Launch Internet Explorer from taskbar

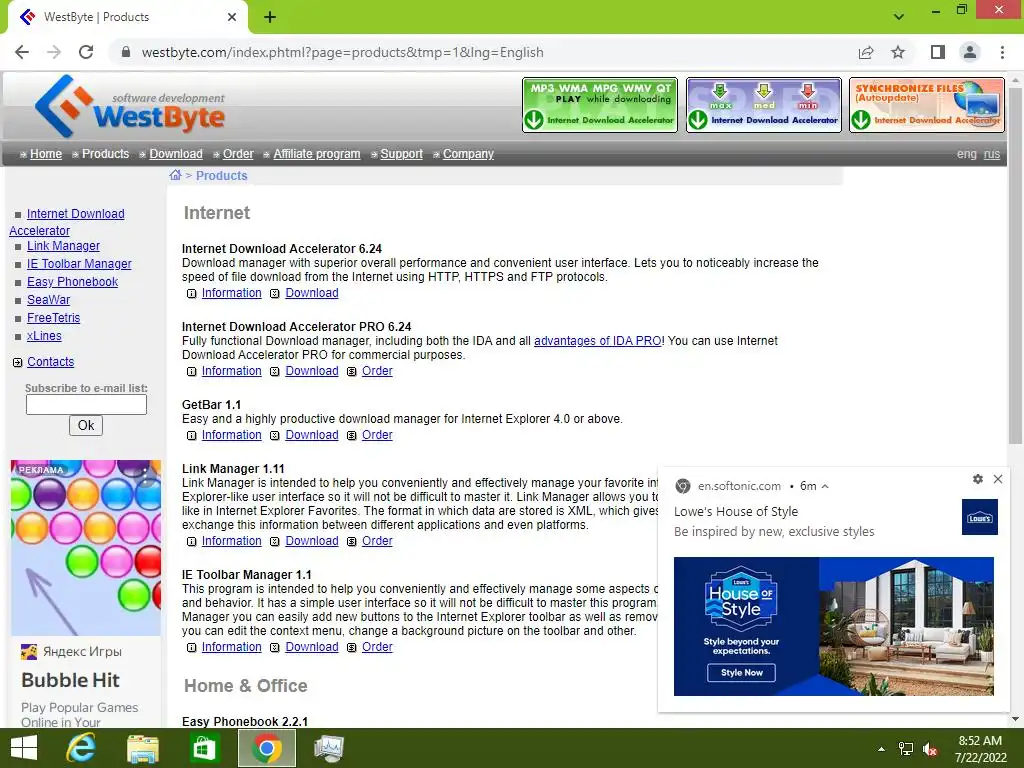[81, 748]
